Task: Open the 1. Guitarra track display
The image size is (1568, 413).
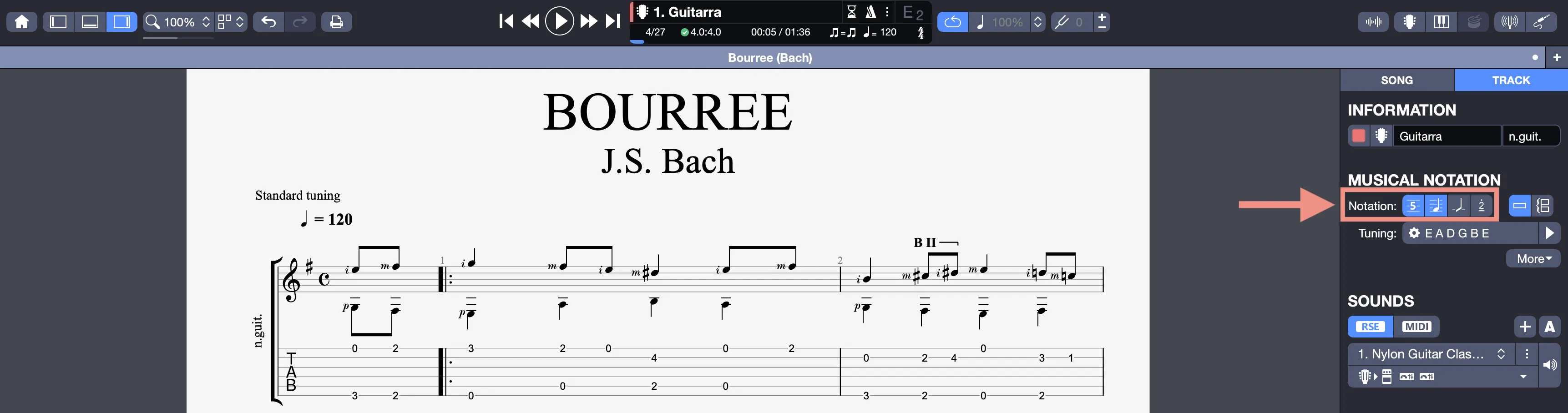Action: pos(737,11)
